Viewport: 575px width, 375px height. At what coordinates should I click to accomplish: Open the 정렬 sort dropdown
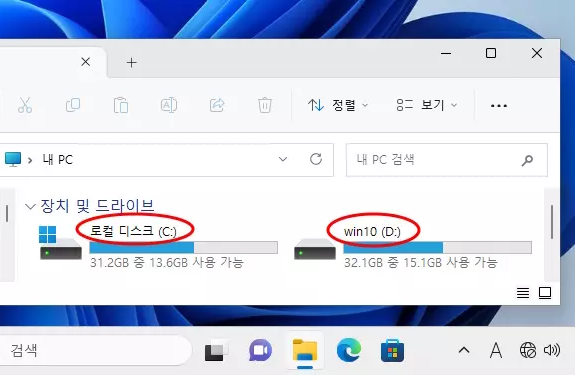coord(338,106)
